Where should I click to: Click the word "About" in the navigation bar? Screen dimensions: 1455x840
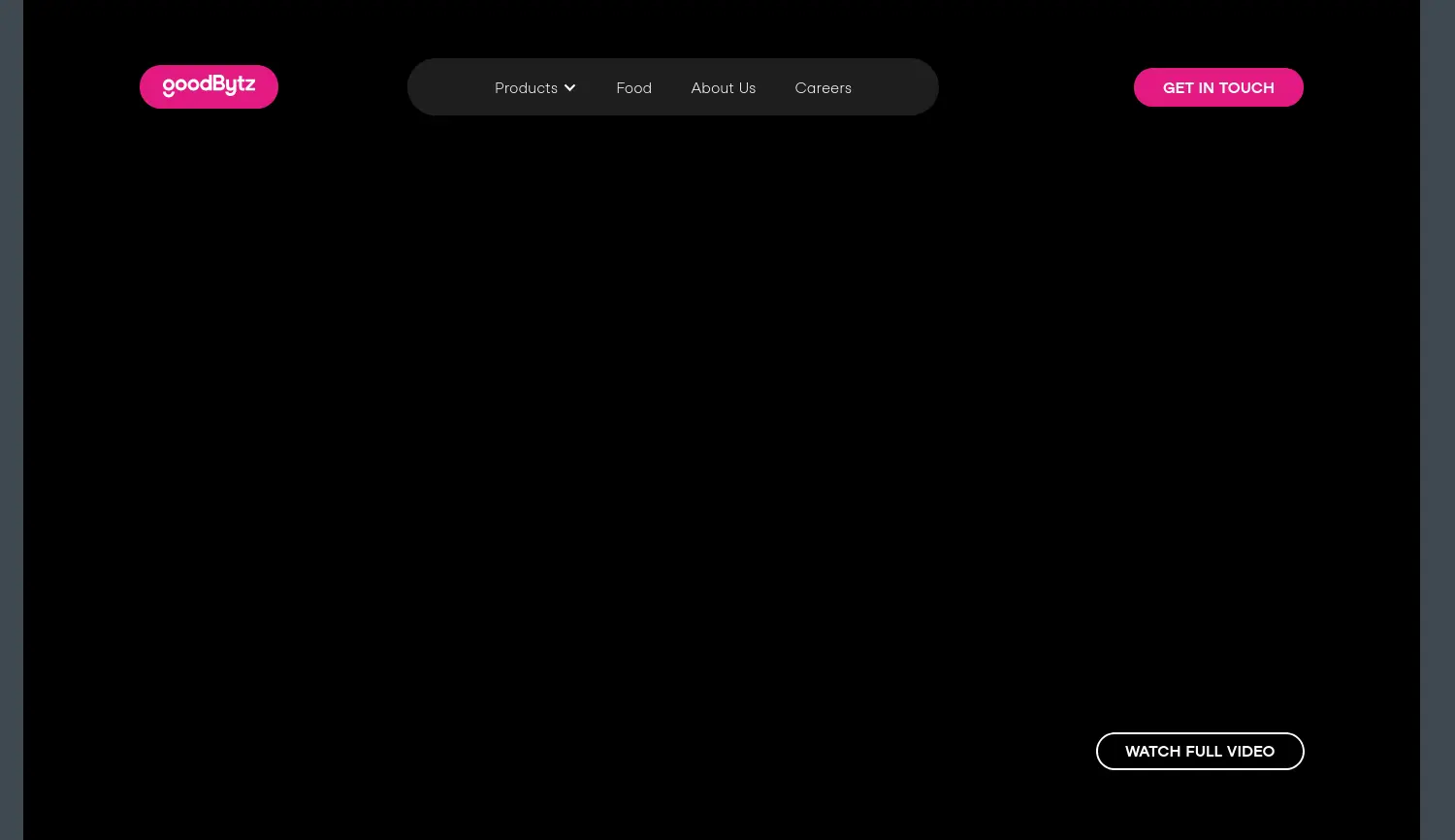[x=712, y=88]
